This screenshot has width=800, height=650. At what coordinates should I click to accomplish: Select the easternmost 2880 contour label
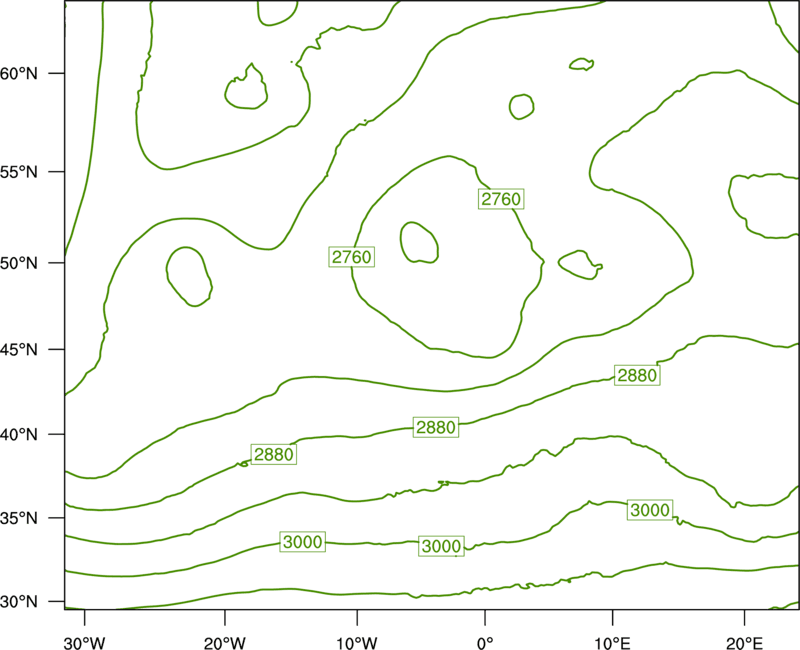coord(637,376)
